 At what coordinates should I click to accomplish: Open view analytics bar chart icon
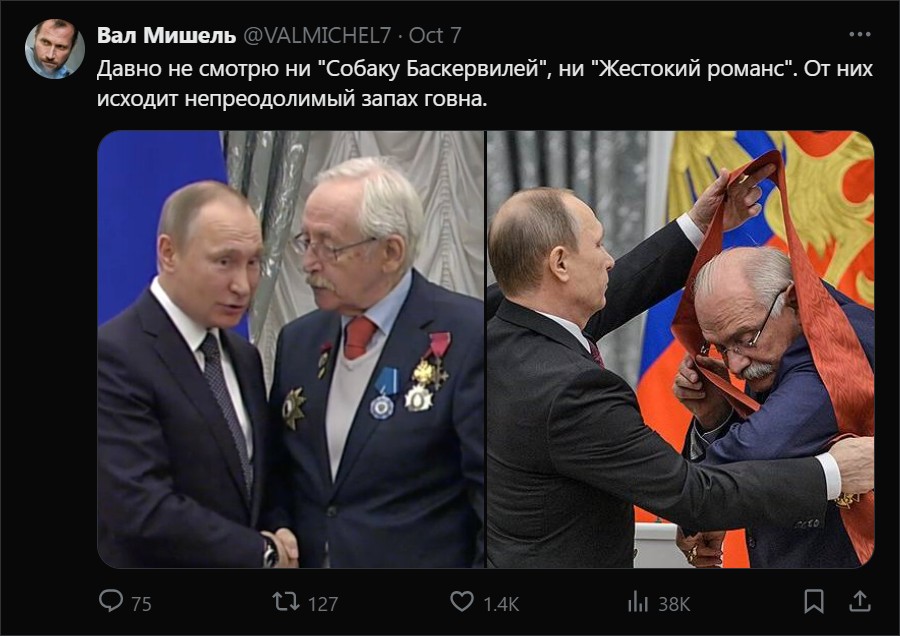tap(638, 602)
